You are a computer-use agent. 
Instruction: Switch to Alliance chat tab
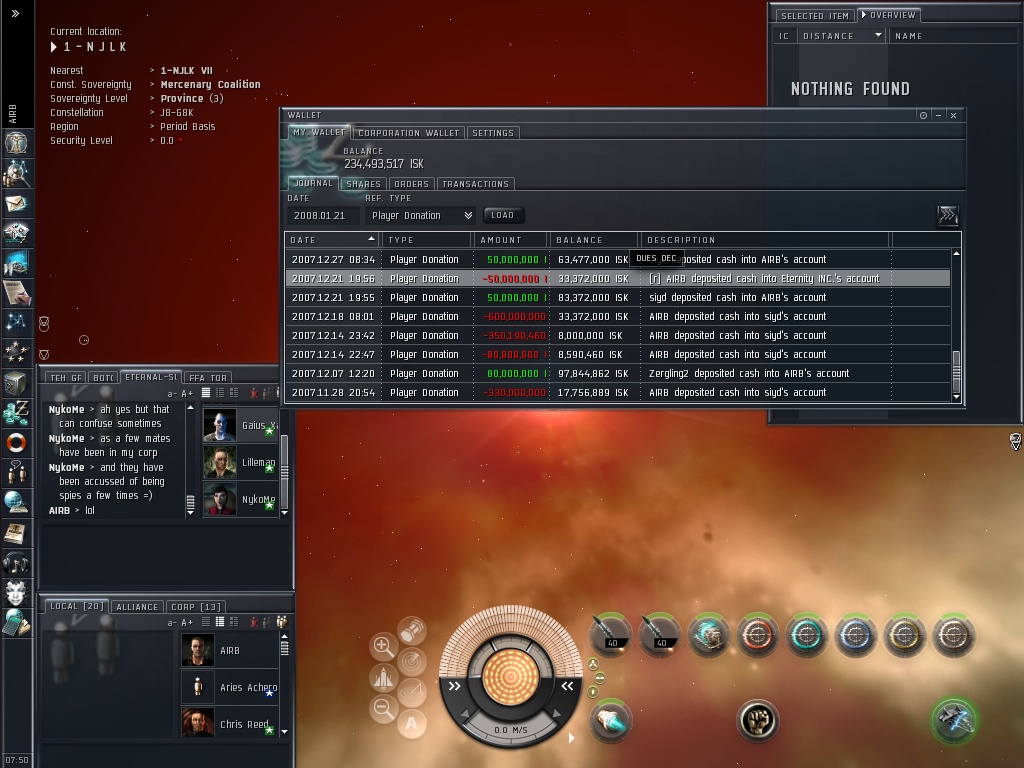point(137,607)
